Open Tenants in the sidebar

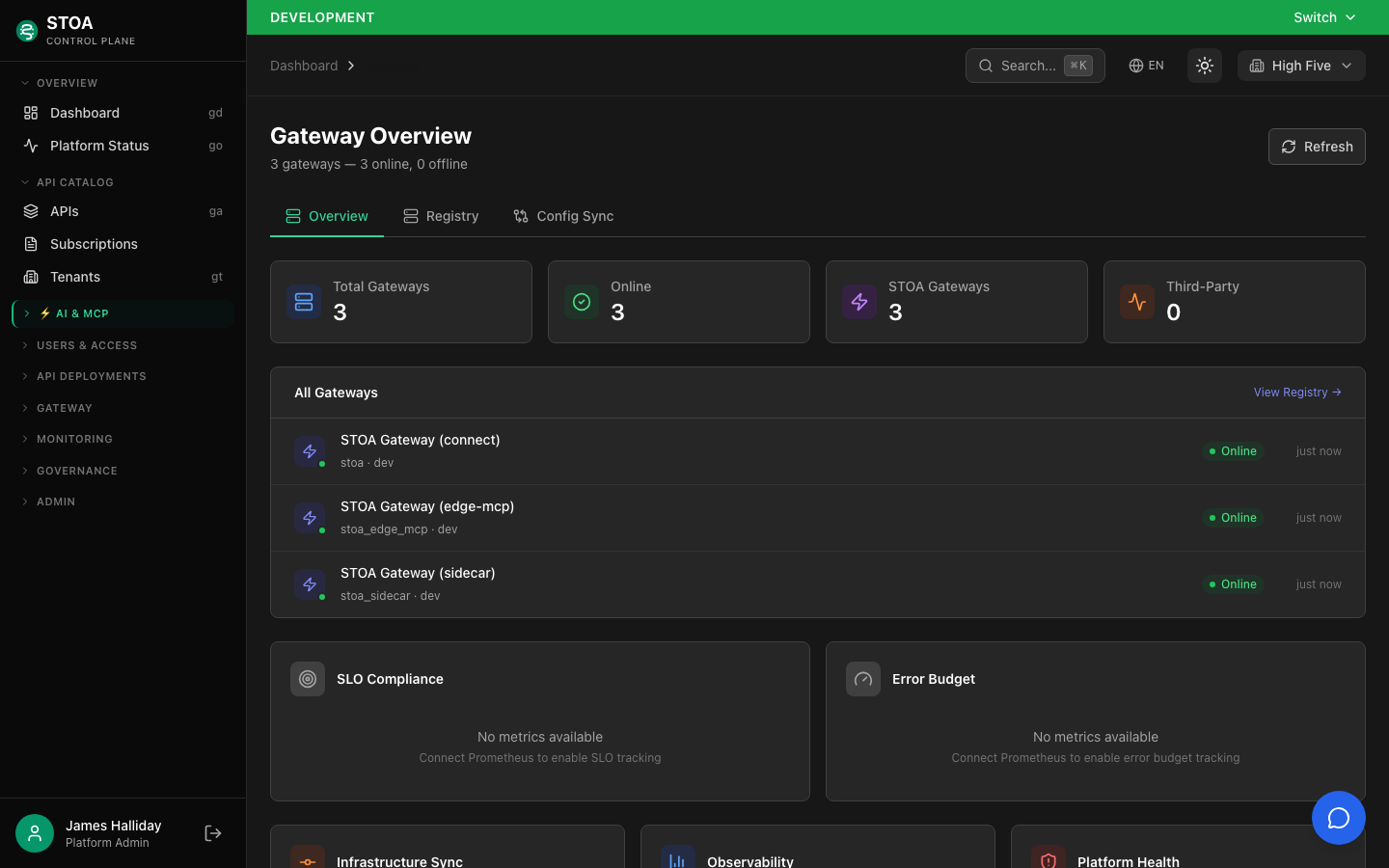coord(123,277)
